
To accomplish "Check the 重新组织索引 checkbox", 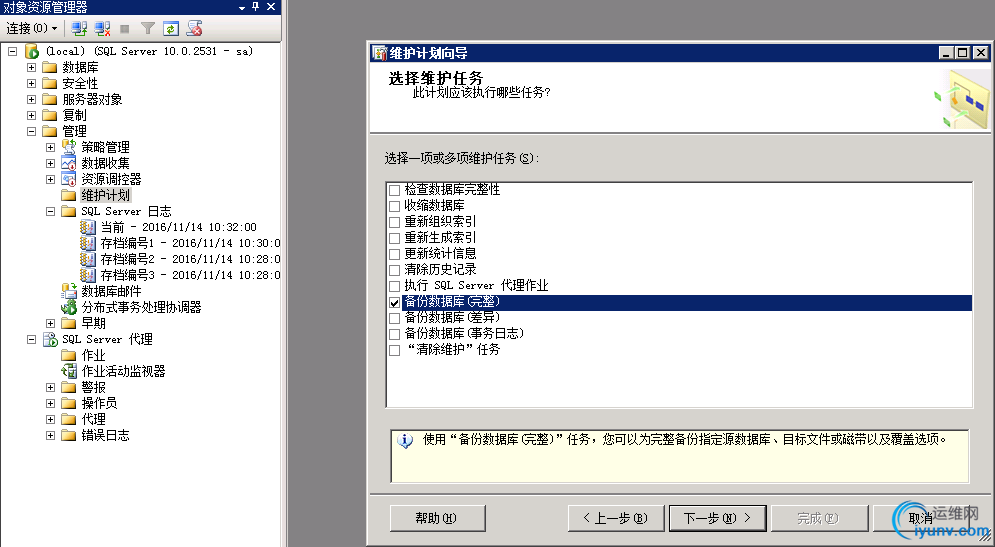I will click(x=395, y=222).
